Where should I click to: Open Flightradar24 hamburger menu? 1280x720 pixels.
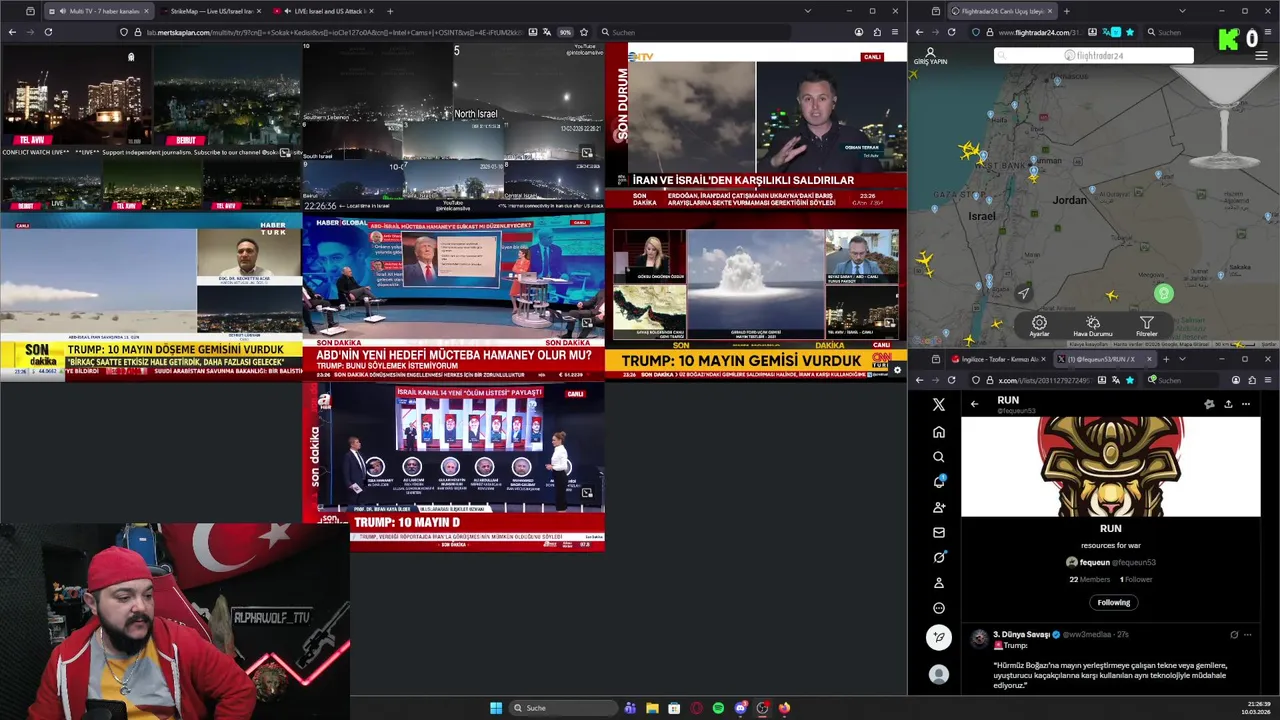[1261, 55]
